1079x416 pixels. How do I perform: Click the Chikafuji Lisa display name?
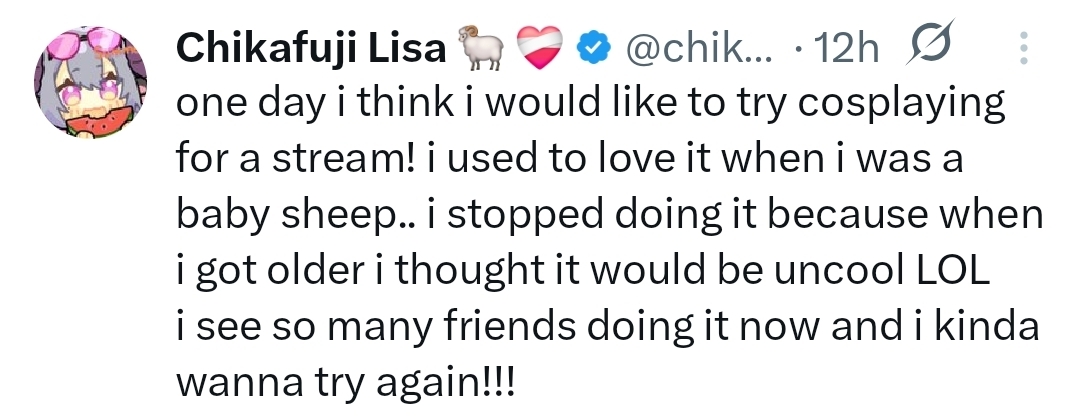click(309, 46)
